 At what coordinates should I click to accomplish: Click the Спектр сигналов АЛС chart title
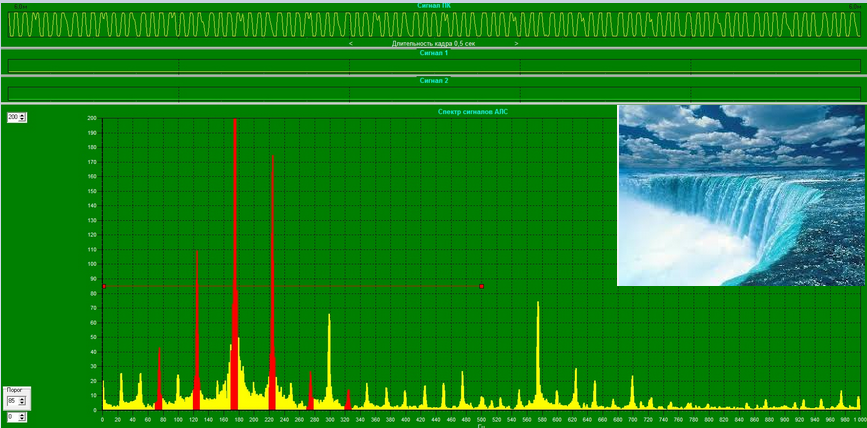pyautogui.click(x=473, y=112)
